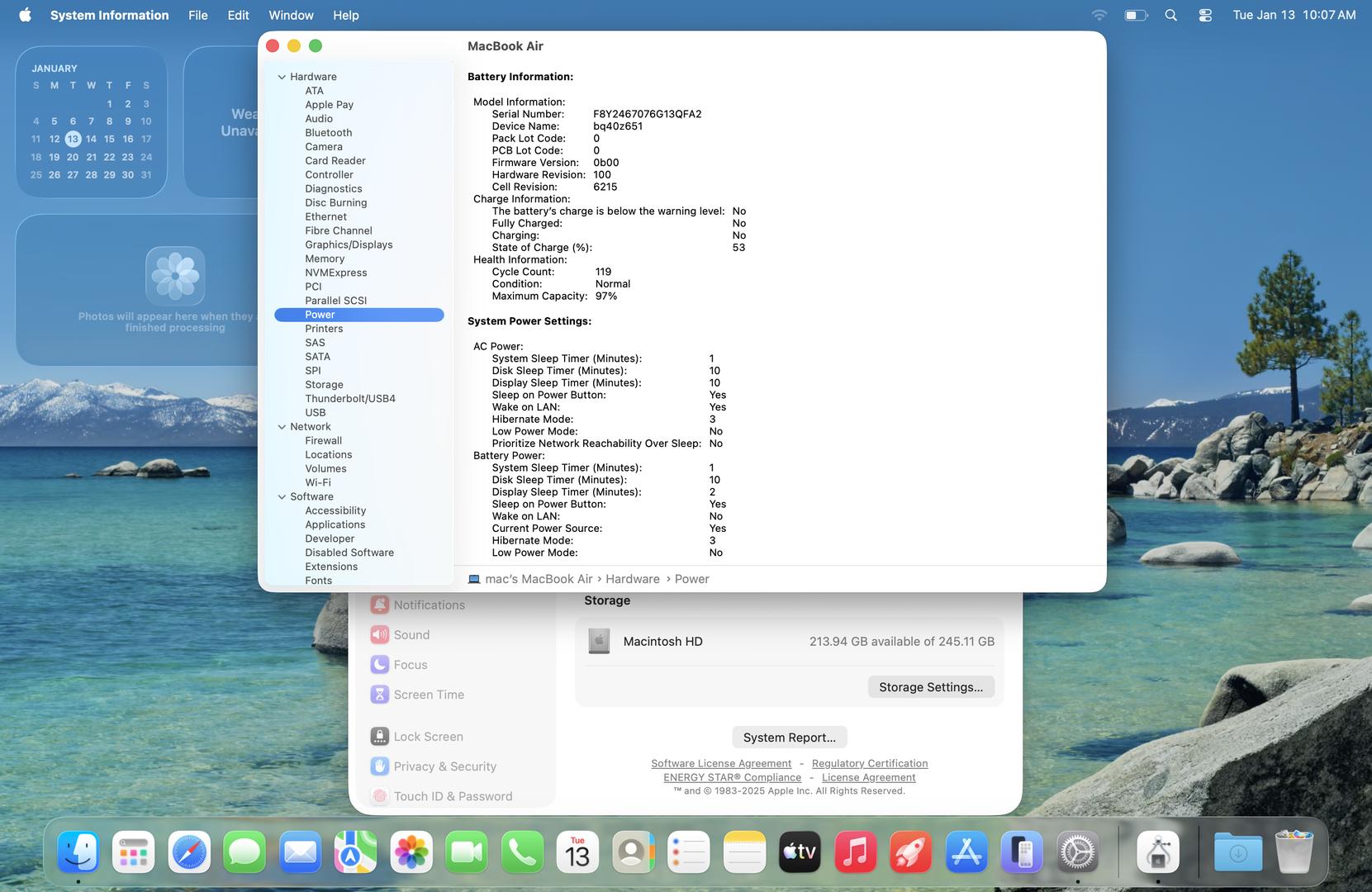1372x892 pixels.
Task: Open the Music app icon
Action: pos(855,852)
